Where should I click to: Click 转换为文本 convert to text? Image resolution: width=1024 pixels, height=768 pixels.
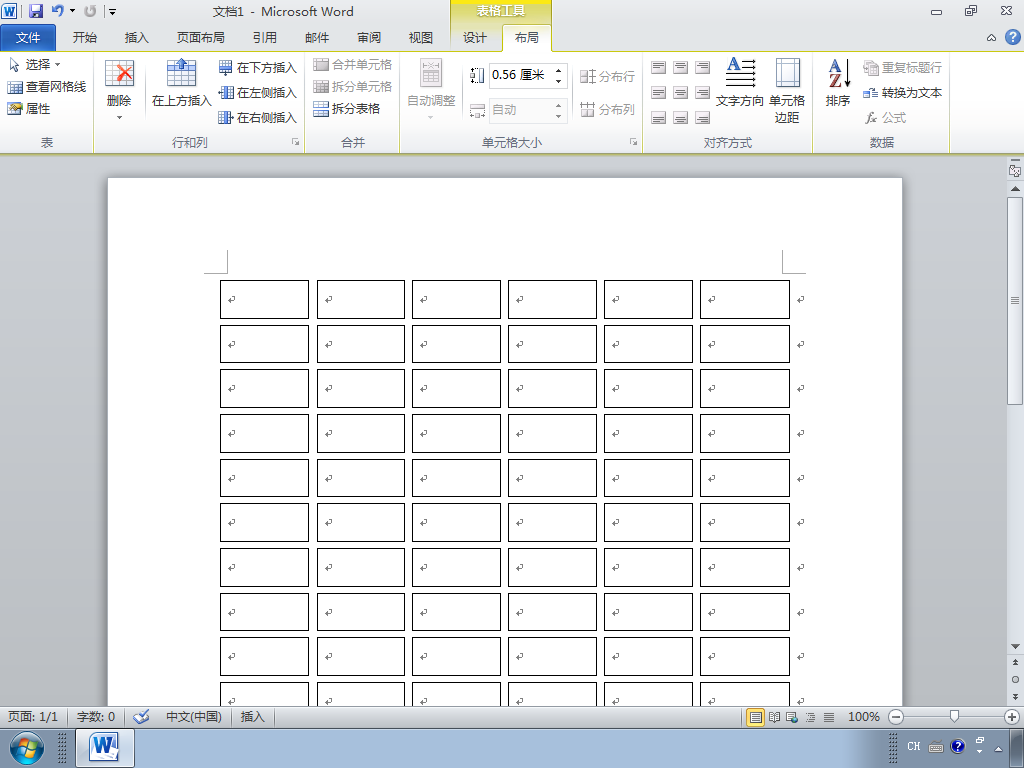tap(903, 93)
